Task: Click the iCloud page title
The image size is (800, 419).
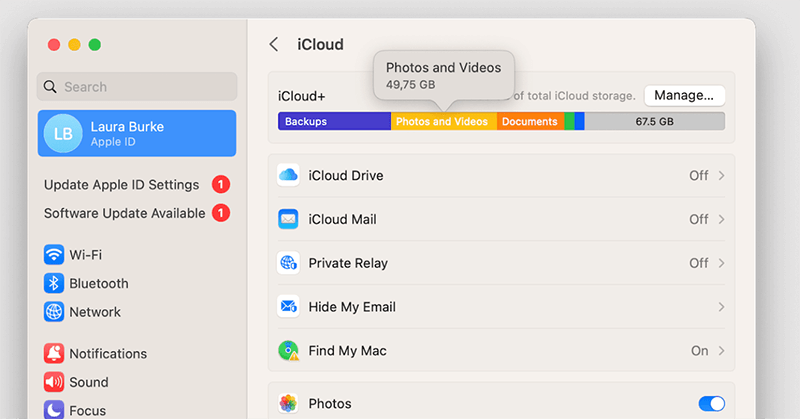Action: tap(320, 44)
